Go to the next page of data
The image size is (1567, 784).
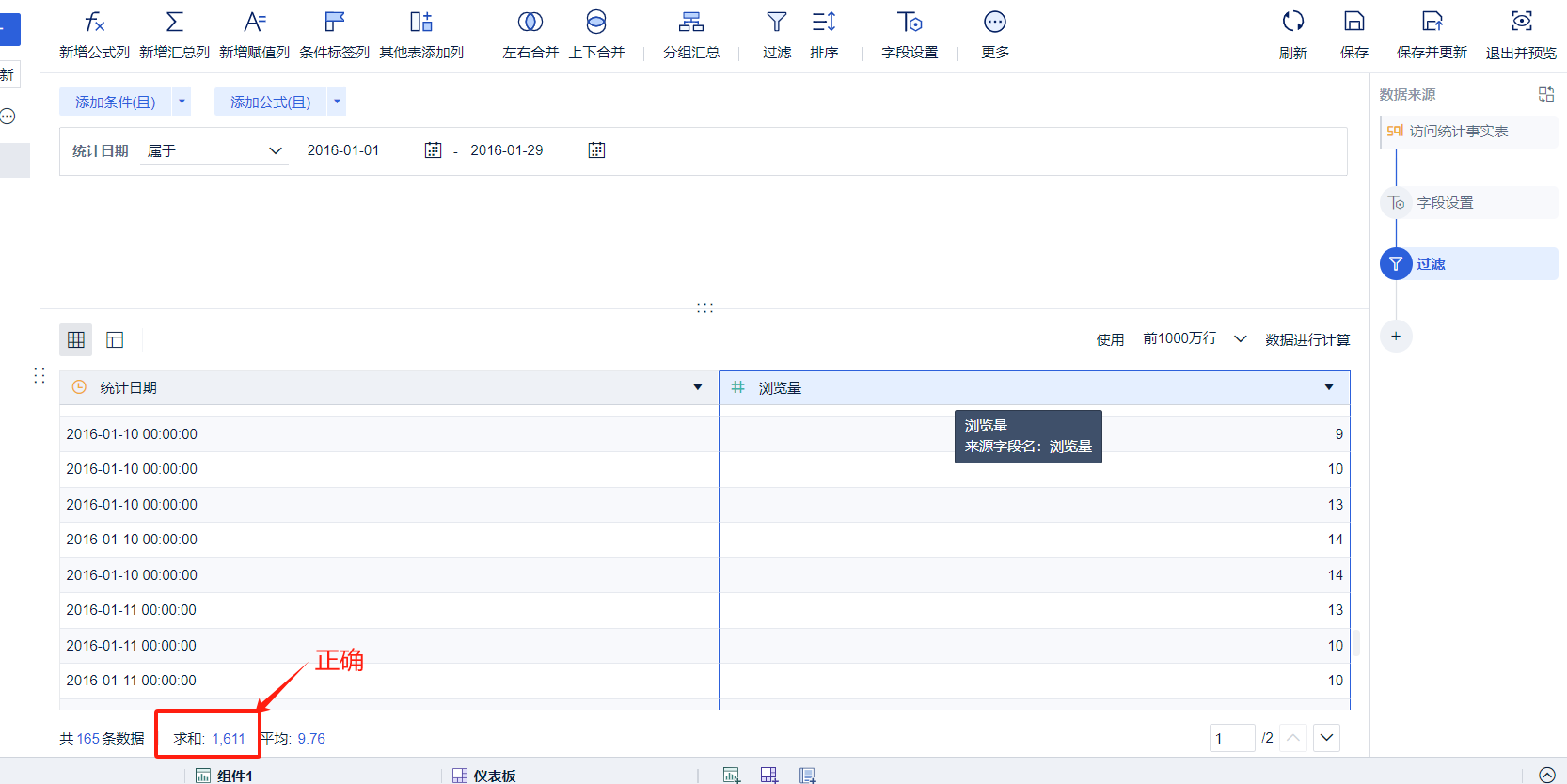pyautogui.click(x=1326, y=738)
